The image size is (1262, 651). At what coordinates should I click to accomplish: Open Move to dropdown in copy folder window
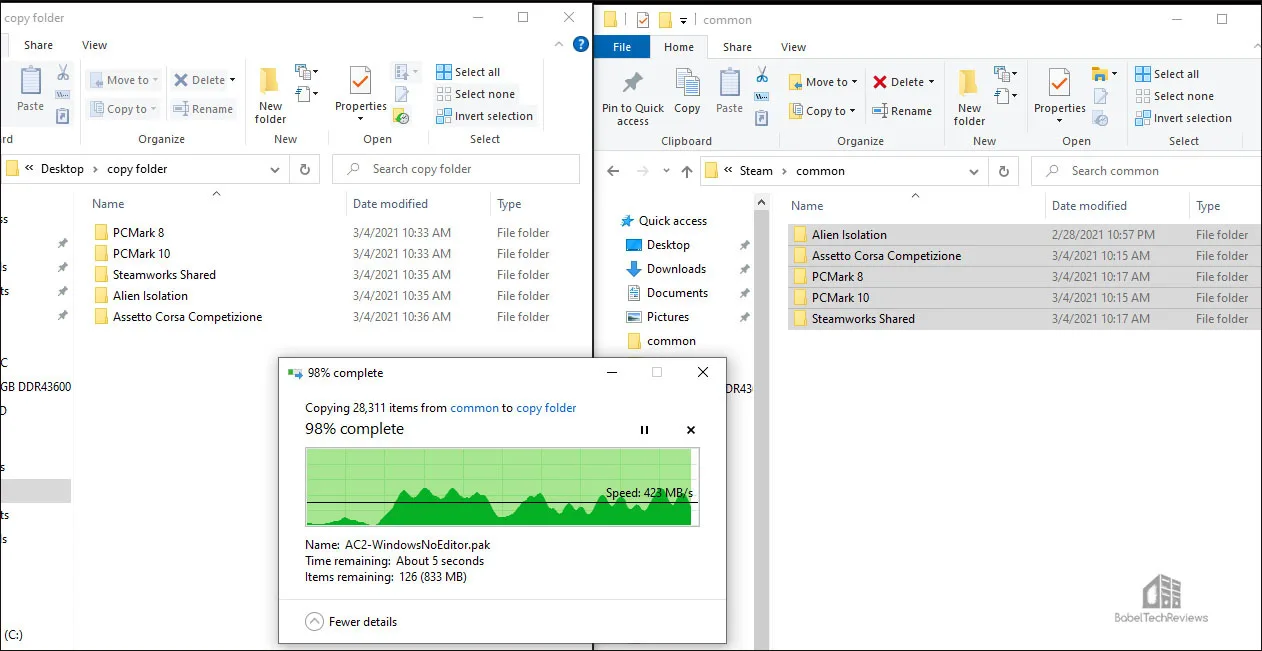pos(123,80)
